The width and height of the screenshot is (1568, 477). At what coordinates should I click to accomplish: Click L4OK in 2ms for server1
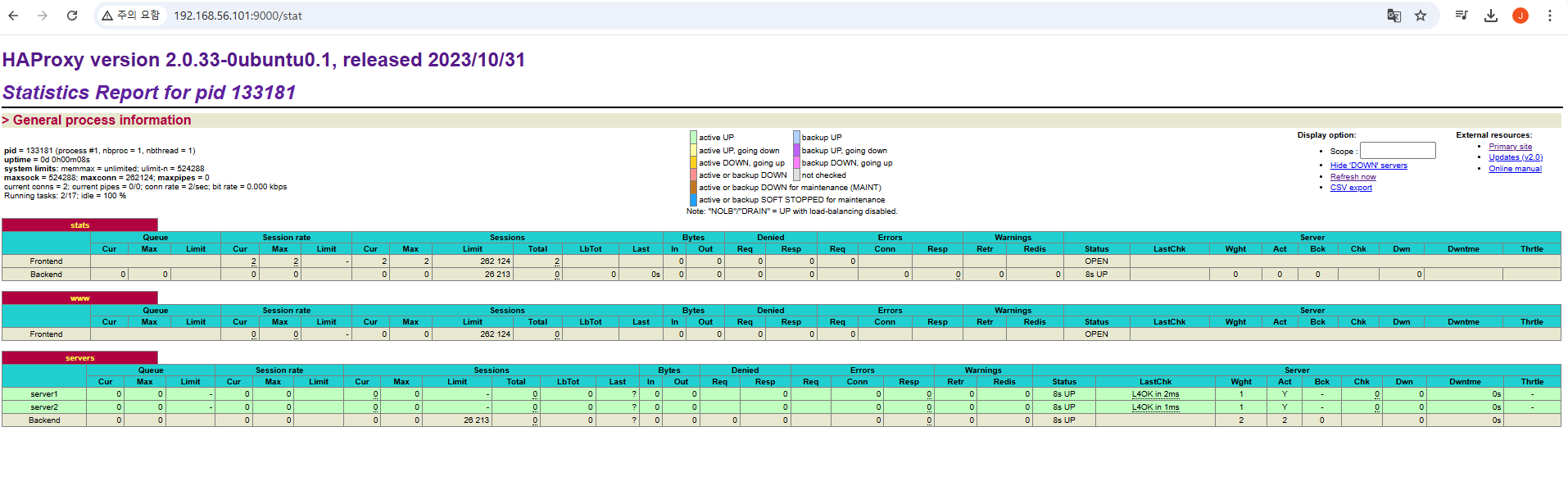pyautogui.click(x=1155, y=394)
